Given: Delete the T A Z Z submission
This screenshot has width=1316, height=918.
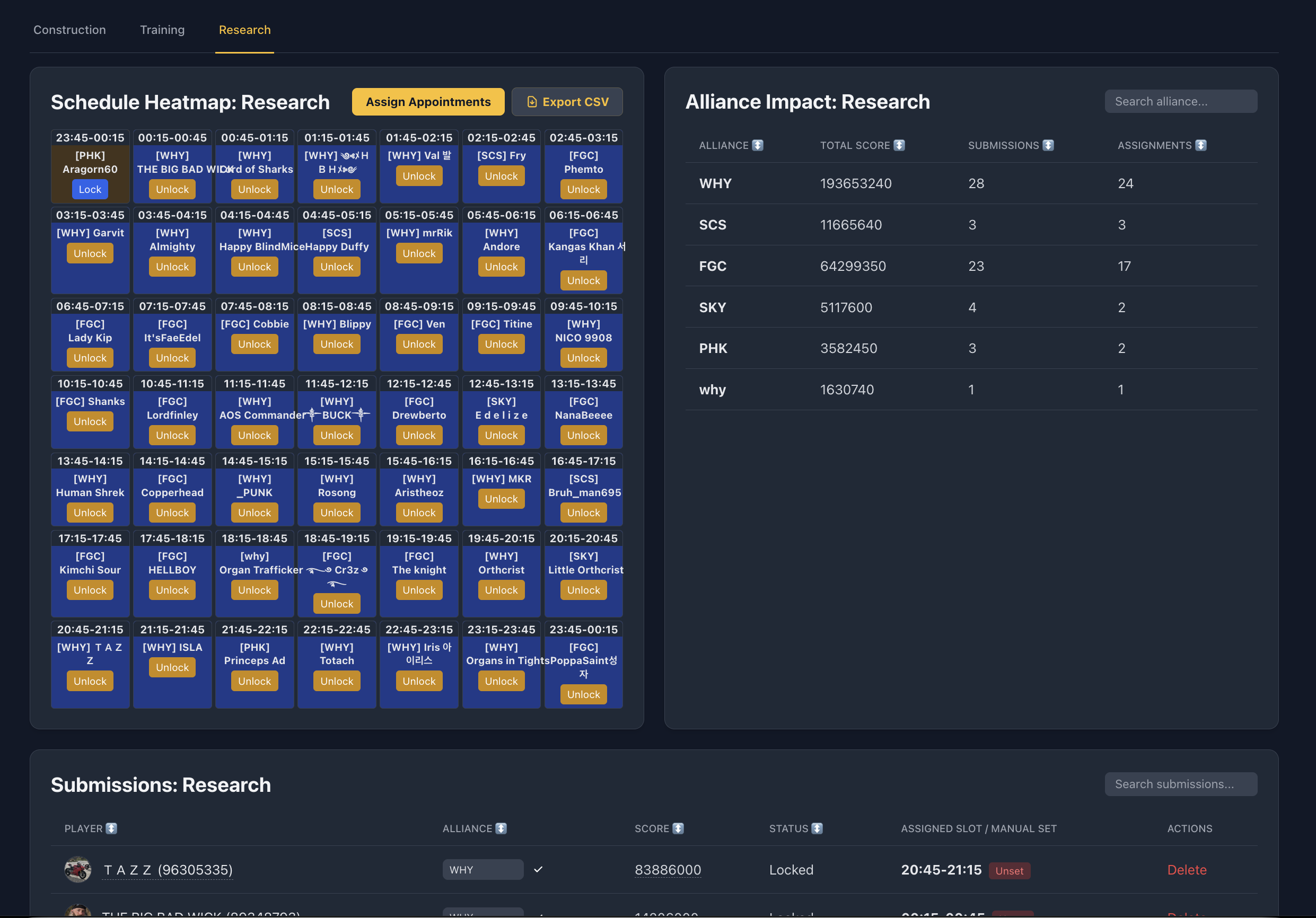Looking at the screenshot, I should click(x=1187, y=870).
